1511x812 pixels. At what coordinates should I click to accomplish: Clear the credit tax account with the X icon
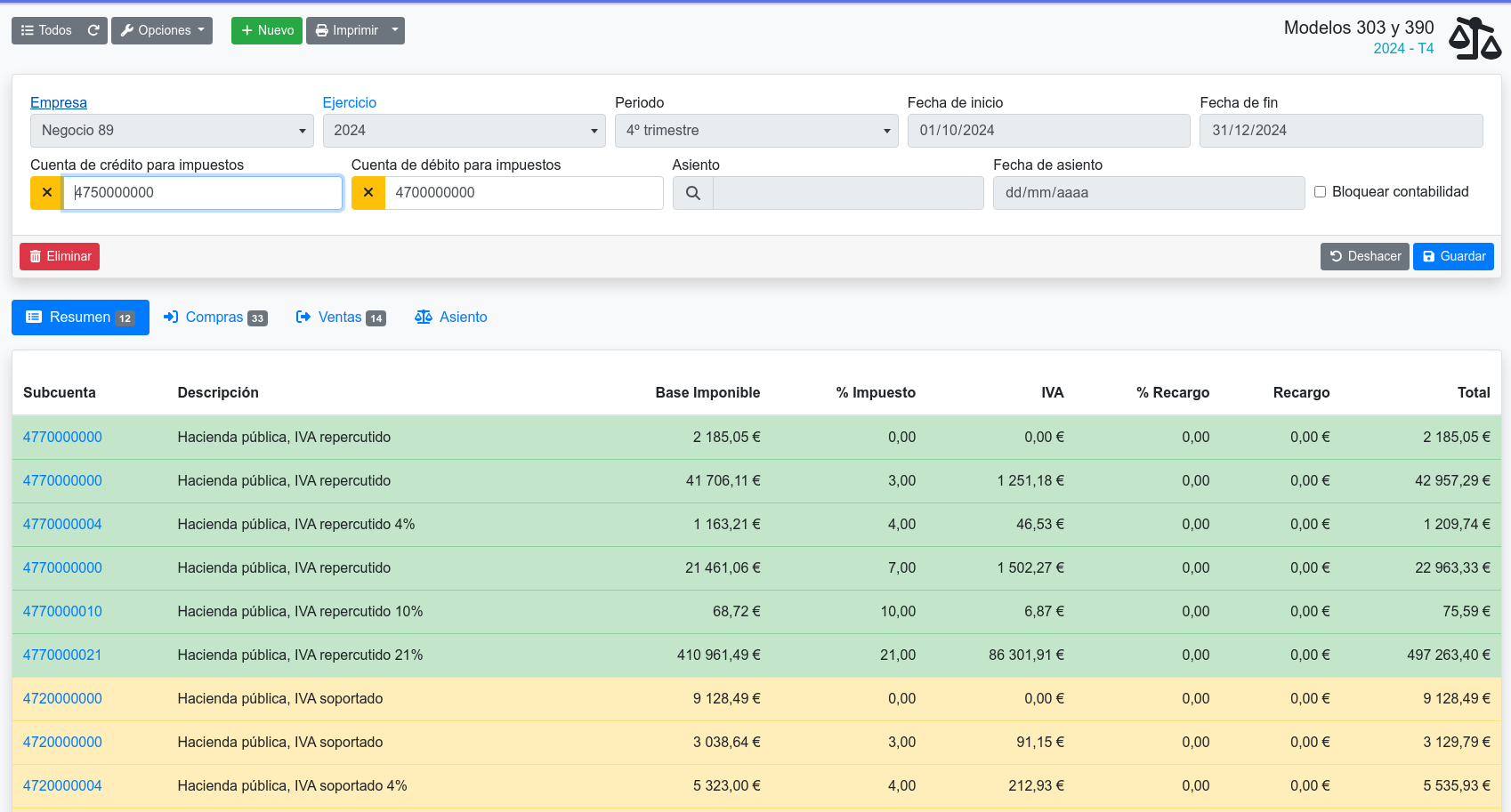(46, 193)
